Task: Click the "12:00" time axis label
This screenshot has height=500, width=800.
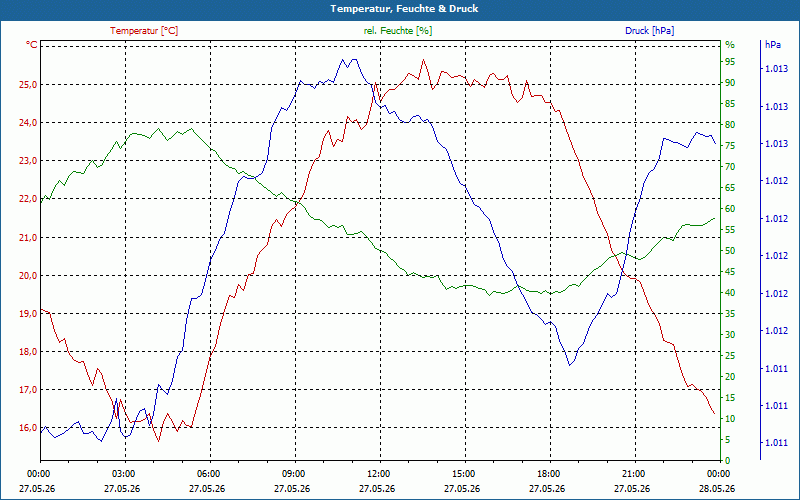Action: click(378, 473)
